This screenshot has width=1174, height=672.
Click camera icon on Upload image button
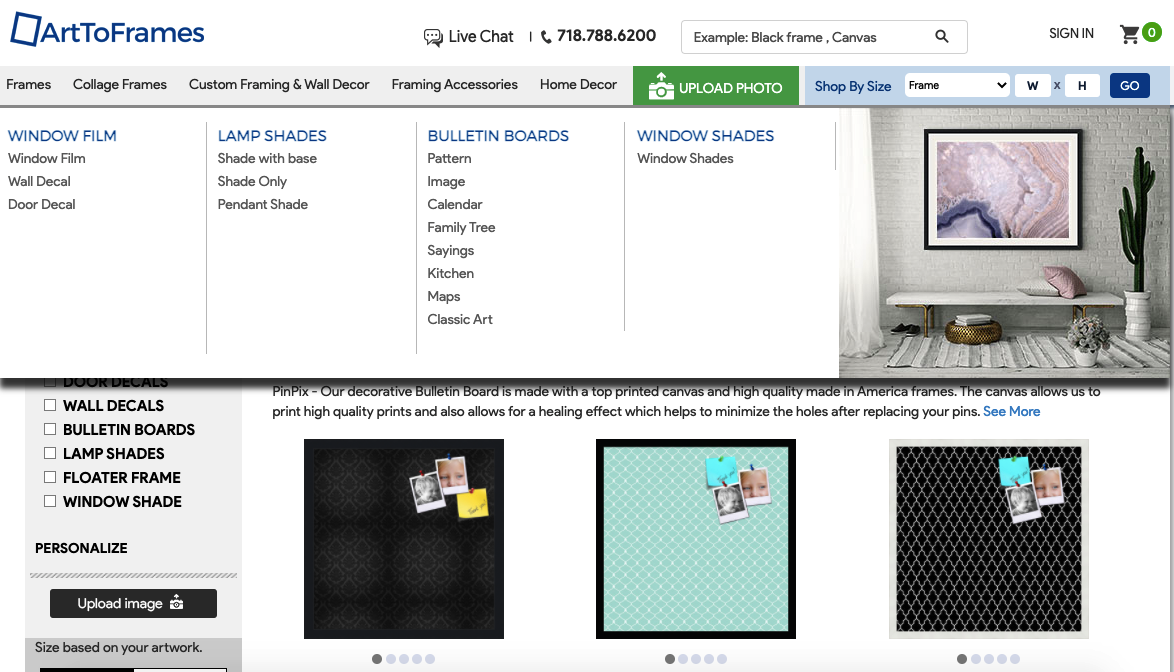pyautogui.click(x=177, y=602)
